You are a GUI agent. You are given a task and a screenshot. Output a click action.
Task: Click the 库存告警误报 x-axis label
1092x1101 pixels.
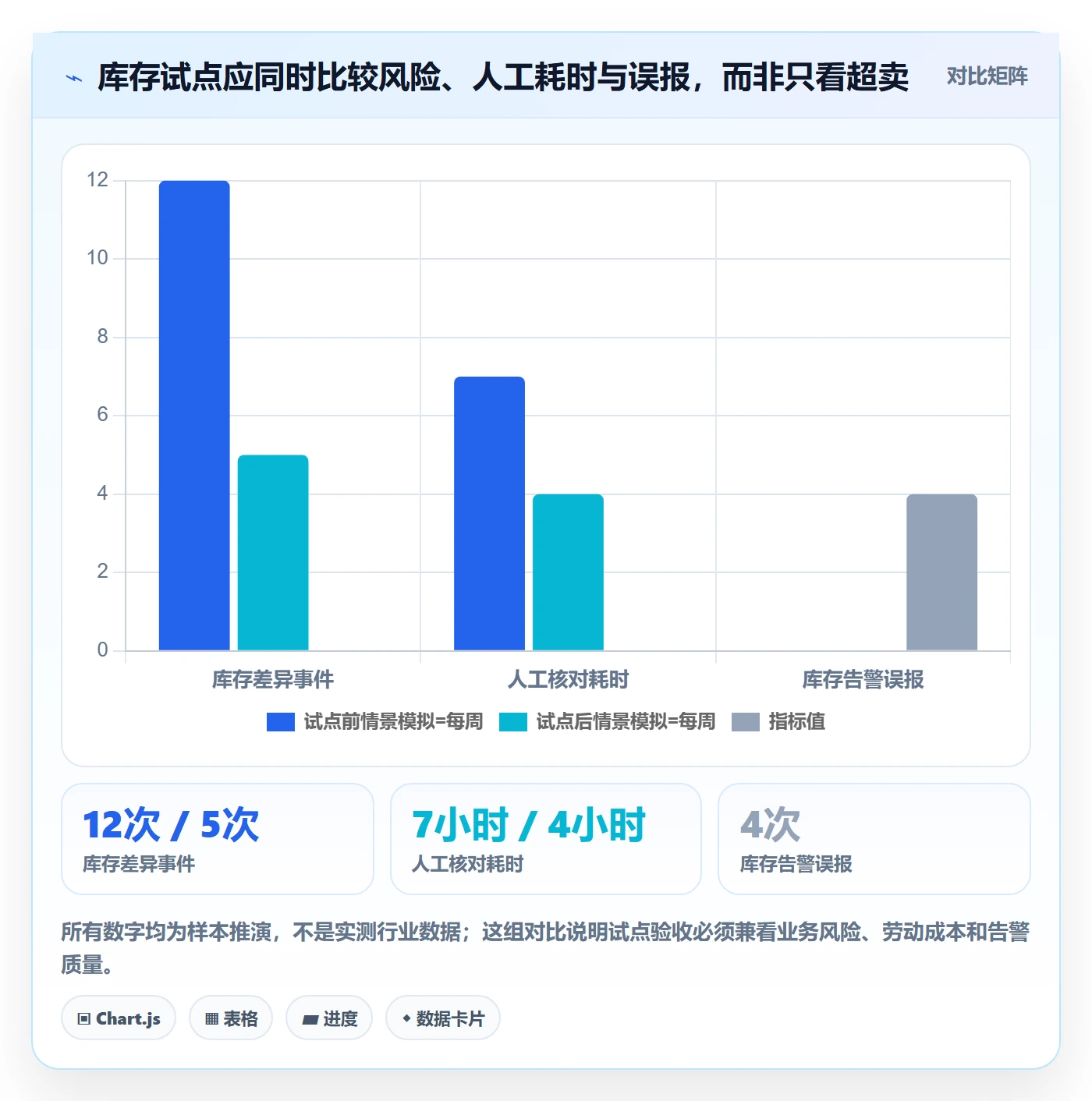(863, 680)
